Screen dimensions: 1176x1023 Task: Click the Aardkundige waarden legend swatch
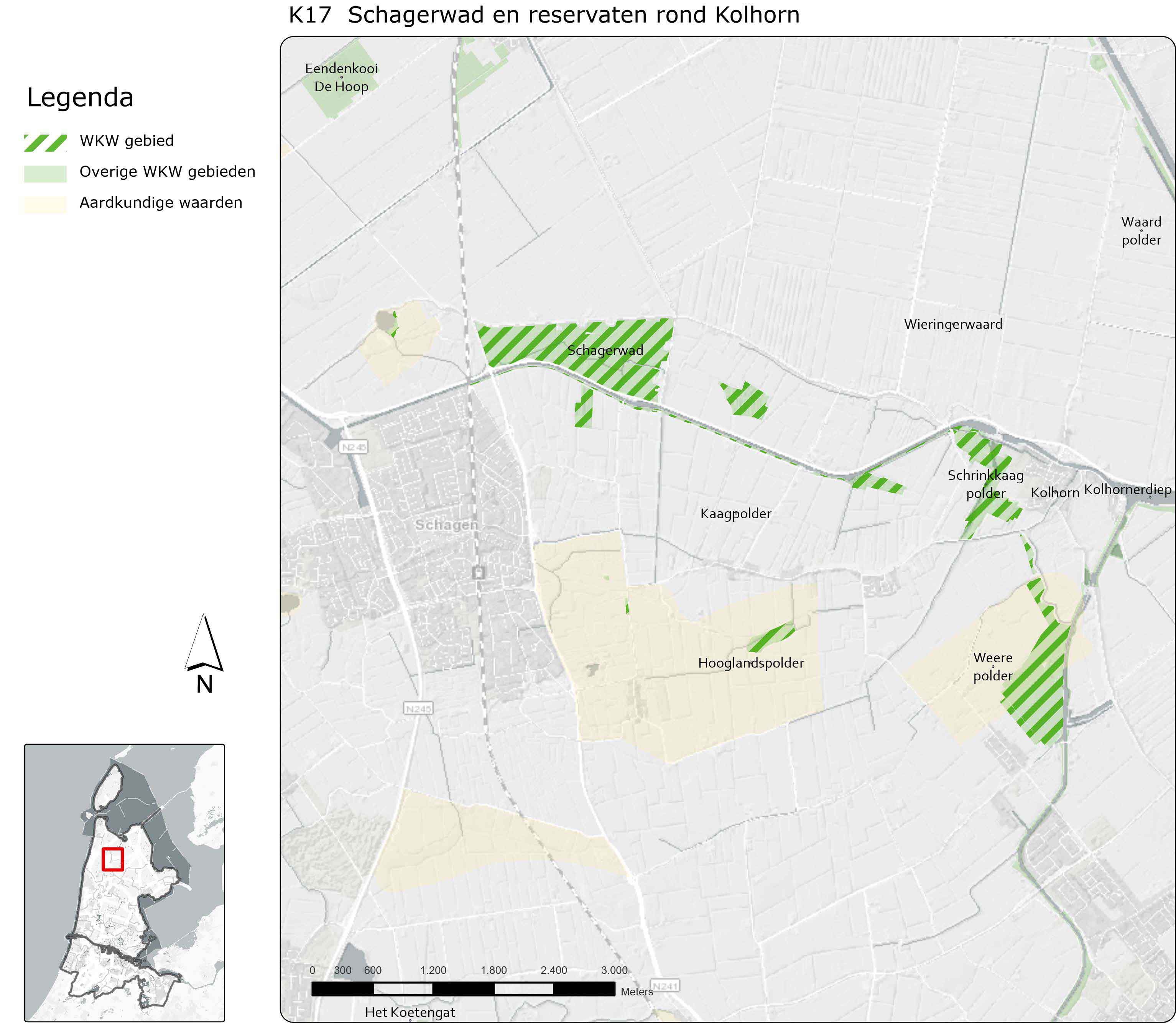[45, 204]
